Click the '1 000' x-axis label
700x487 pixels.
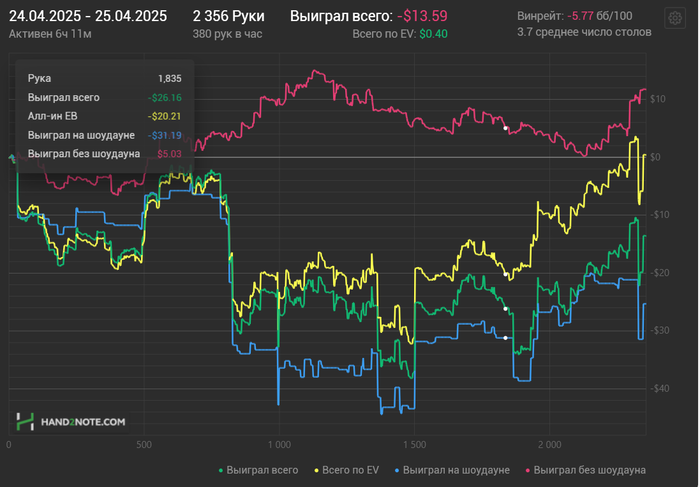279,443
